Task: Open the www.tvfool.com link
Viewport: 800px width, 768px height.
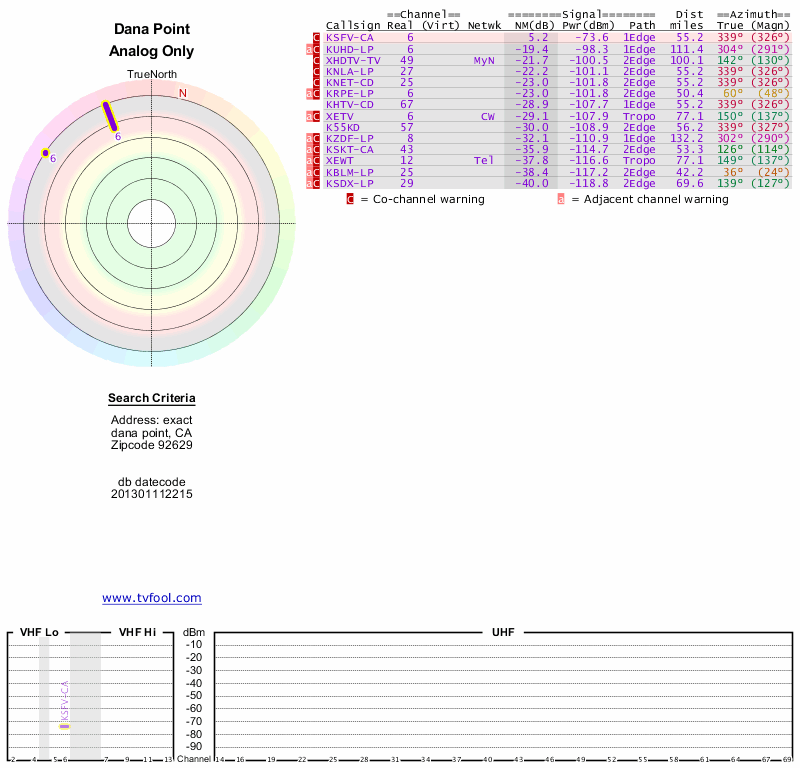Action: (x=152, y=598)
